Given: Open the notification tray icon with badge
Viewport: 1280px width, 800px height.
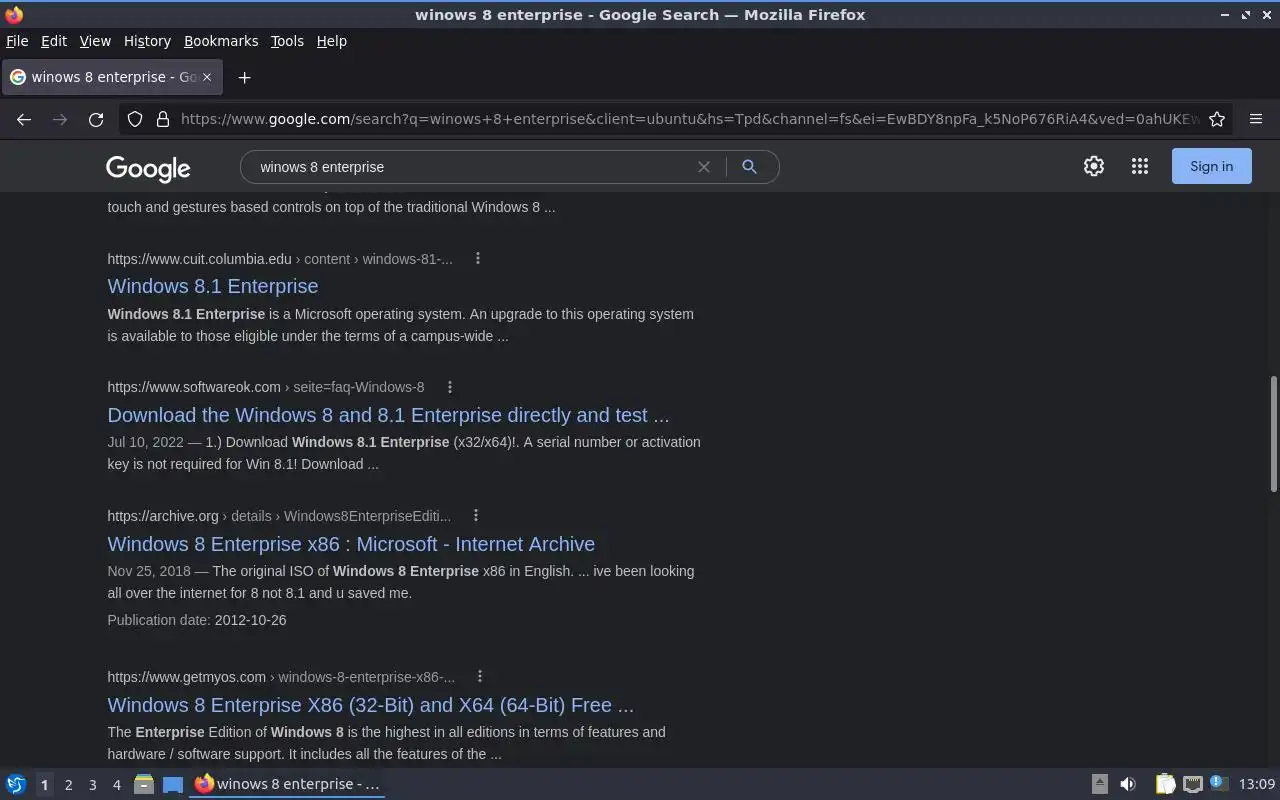Looking at the screenshot, I should click(1218, 783).
